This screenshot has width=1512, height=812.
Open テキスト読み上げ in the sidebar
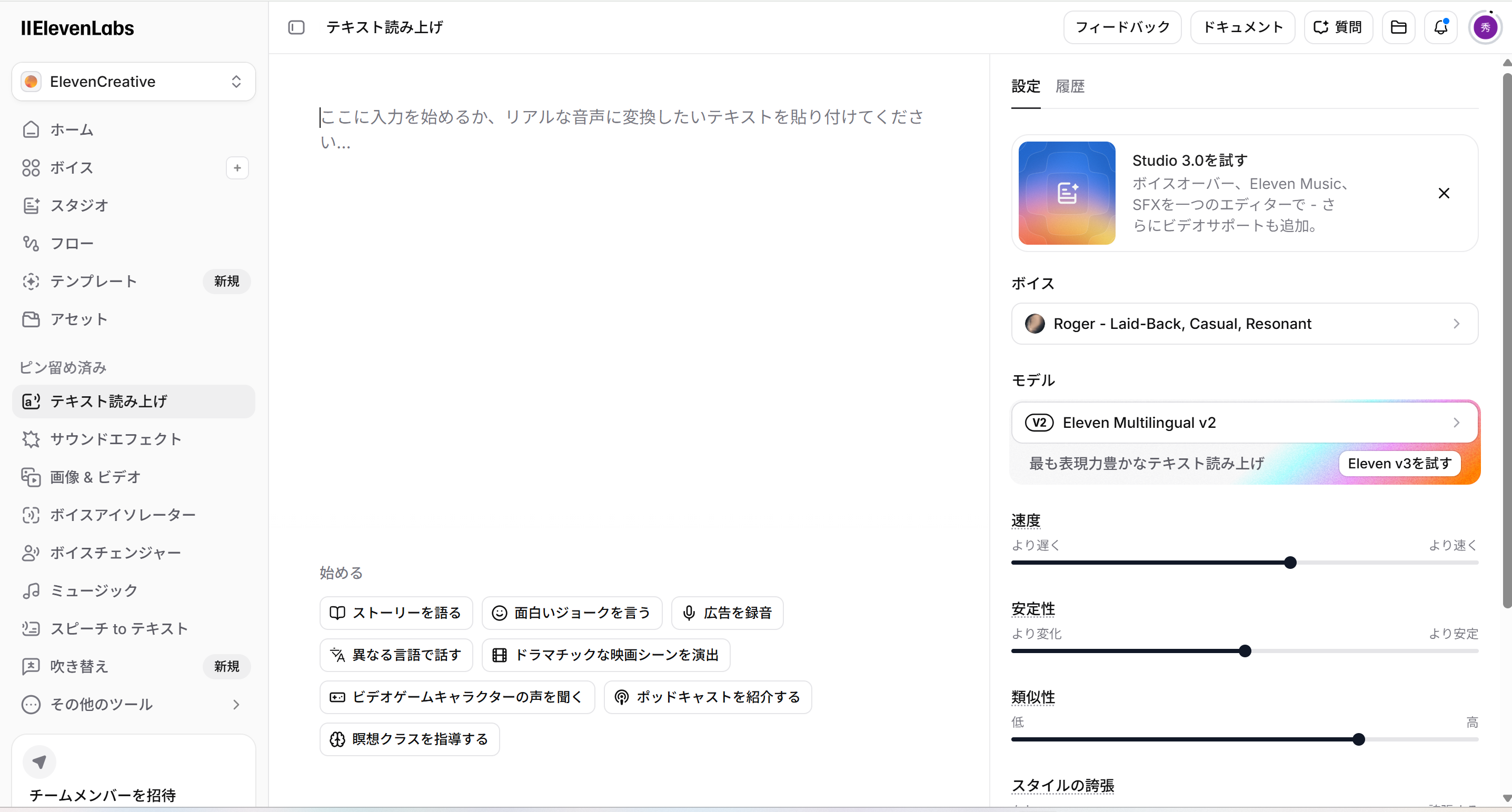click(134, 402)
